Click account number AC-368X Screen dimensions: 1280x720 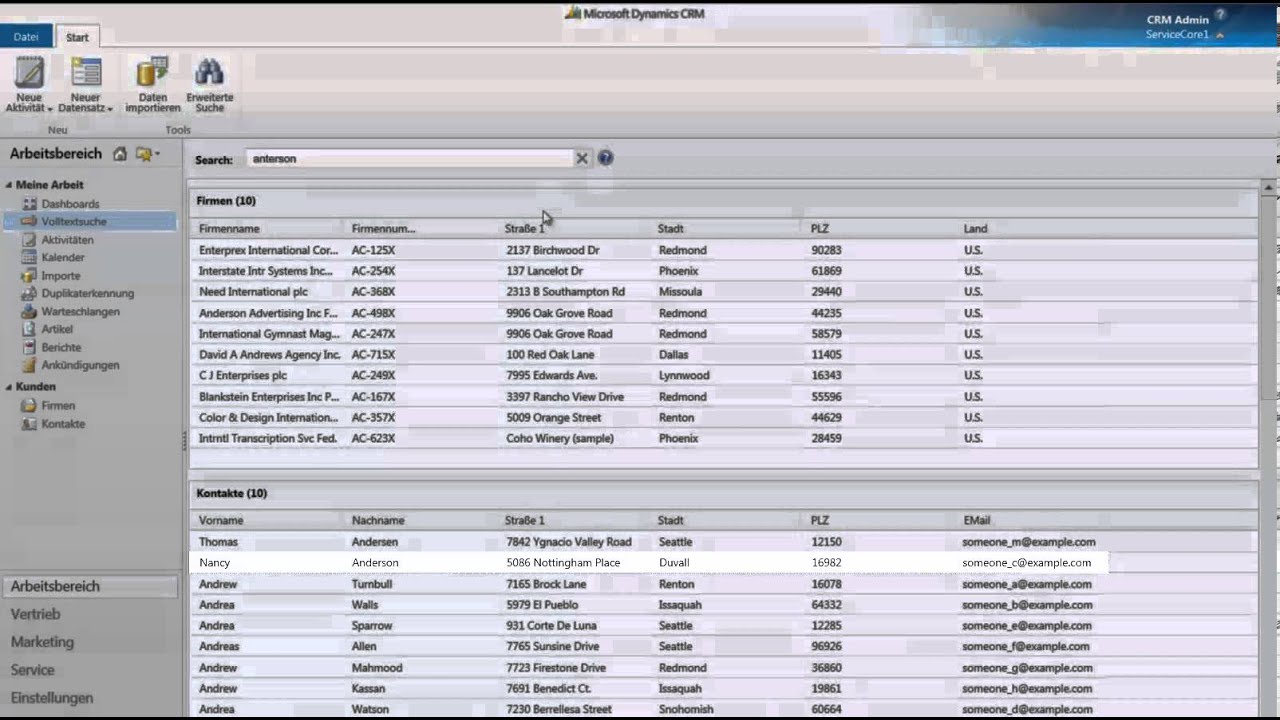(x=373, y=292)
